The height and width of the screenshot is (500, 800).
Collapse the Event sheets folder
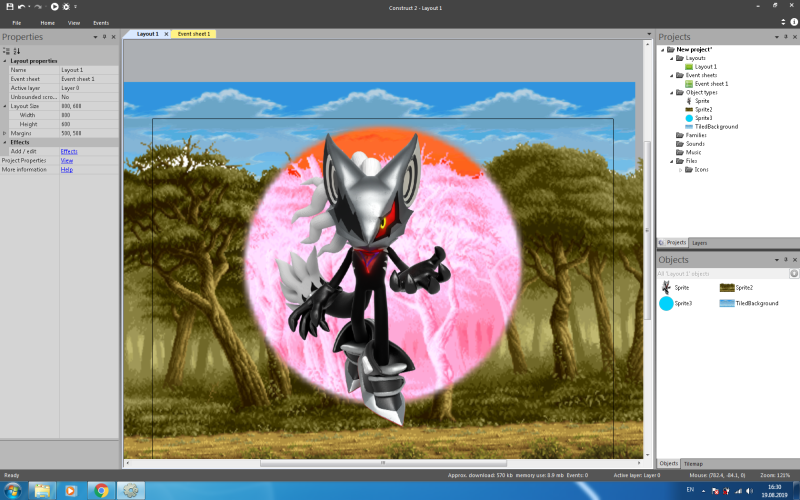pos(671,76)
